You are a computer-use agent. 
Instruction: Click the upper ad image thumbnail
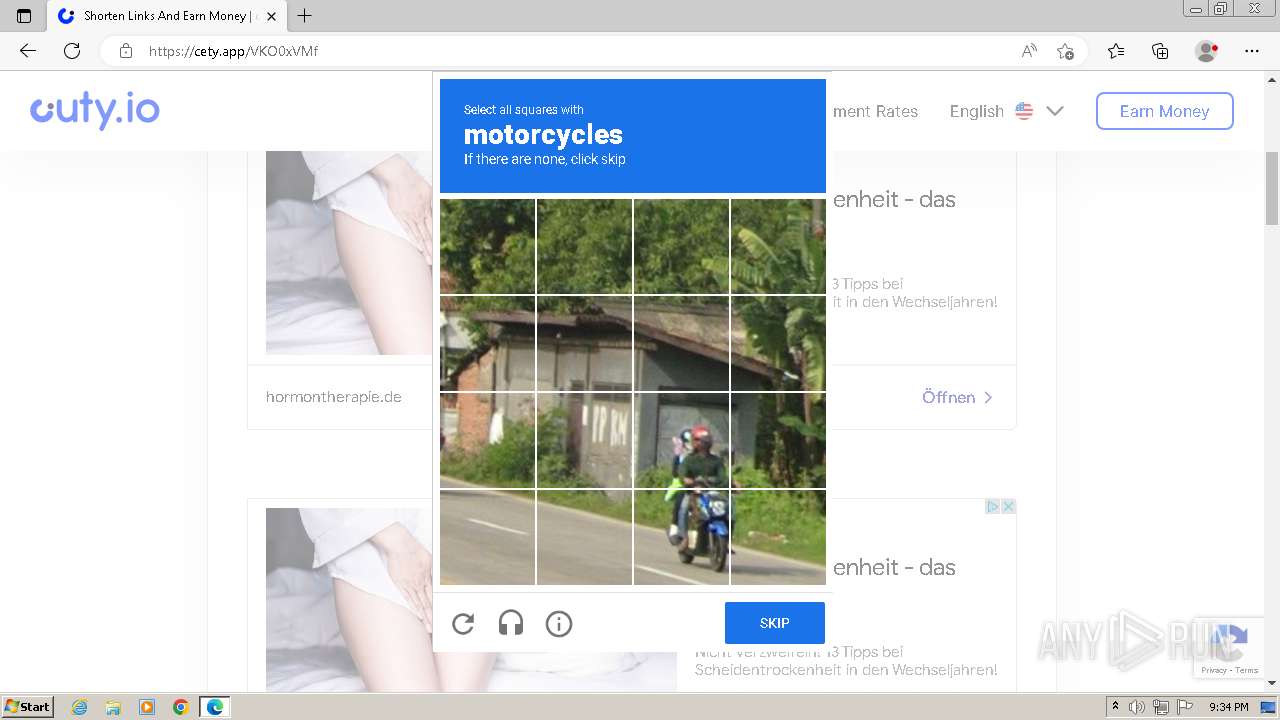pyautogui.click(x=349, y=252)
